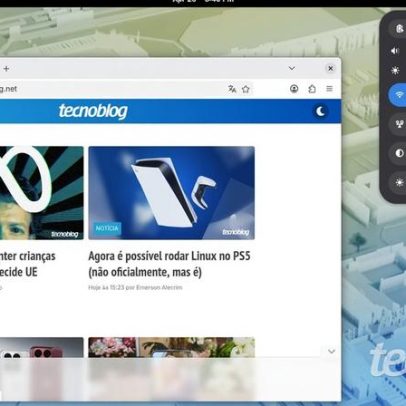Open the PS5 console article thumbnail
406x406 pixels.
171,193
